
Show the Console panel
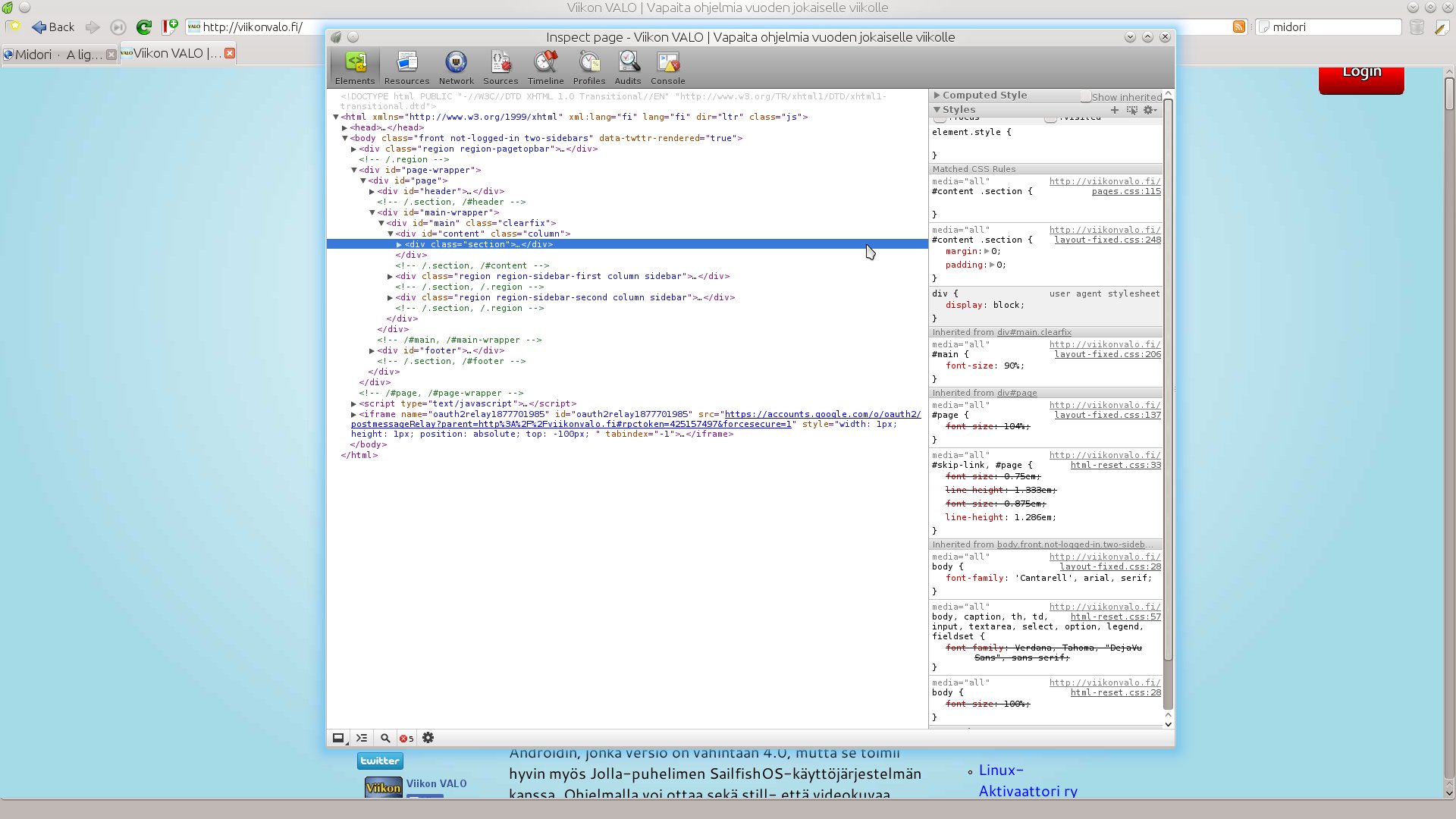[x=668, y=67]
